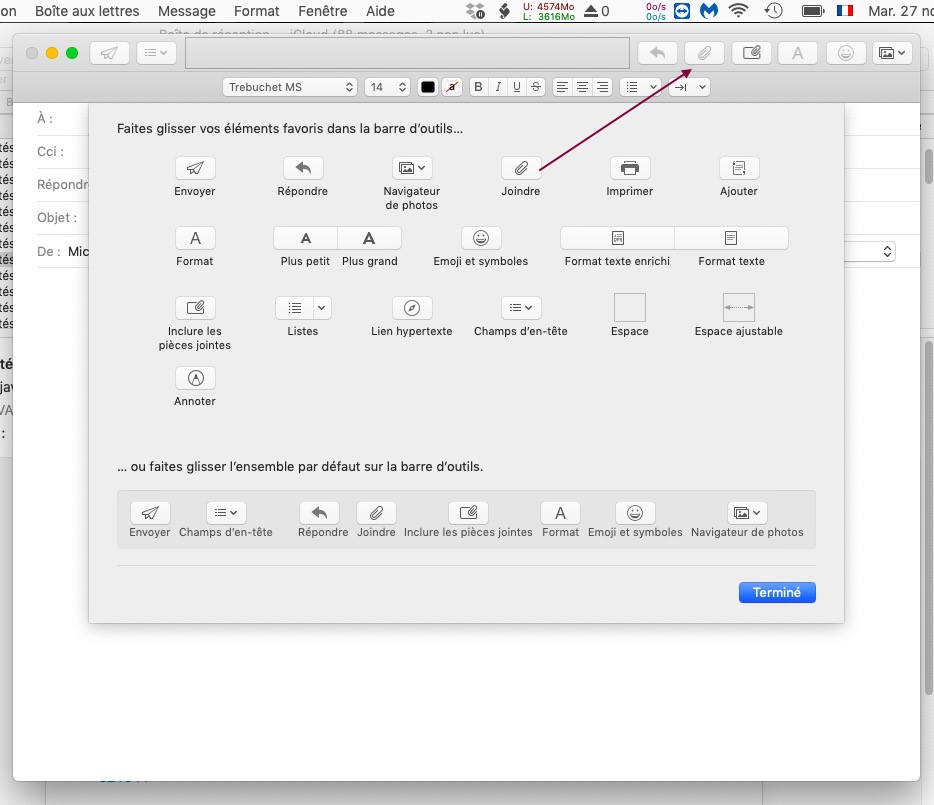Click the reply arrow in the window toolbar
The height and width of the screenshot is (805, 934).
657,53
